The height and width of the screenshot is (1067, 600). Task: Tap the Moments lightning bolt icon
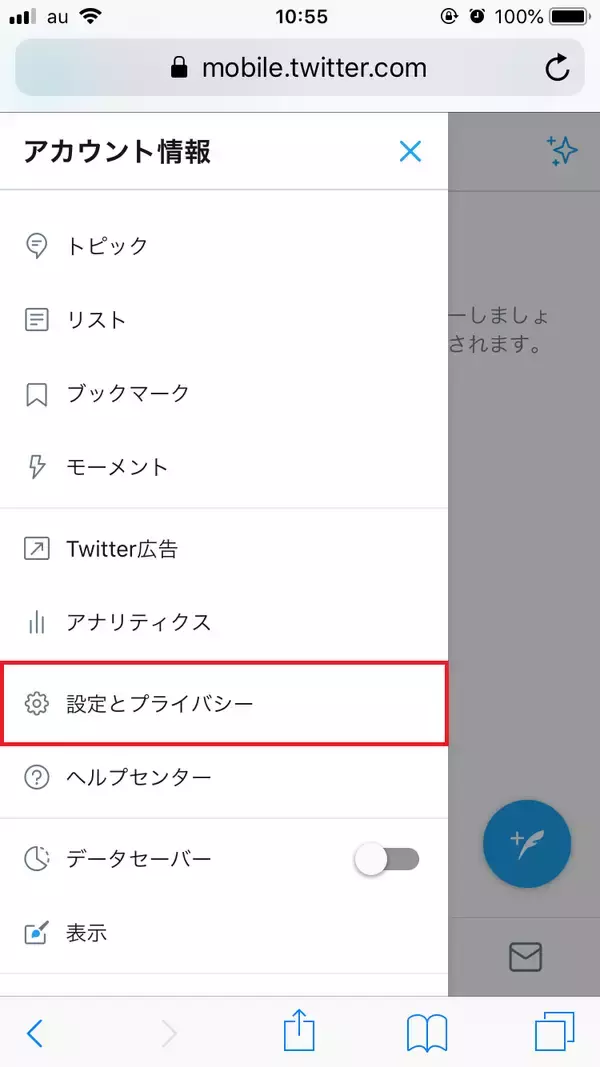pyautogui.click(x=37, y=467)
